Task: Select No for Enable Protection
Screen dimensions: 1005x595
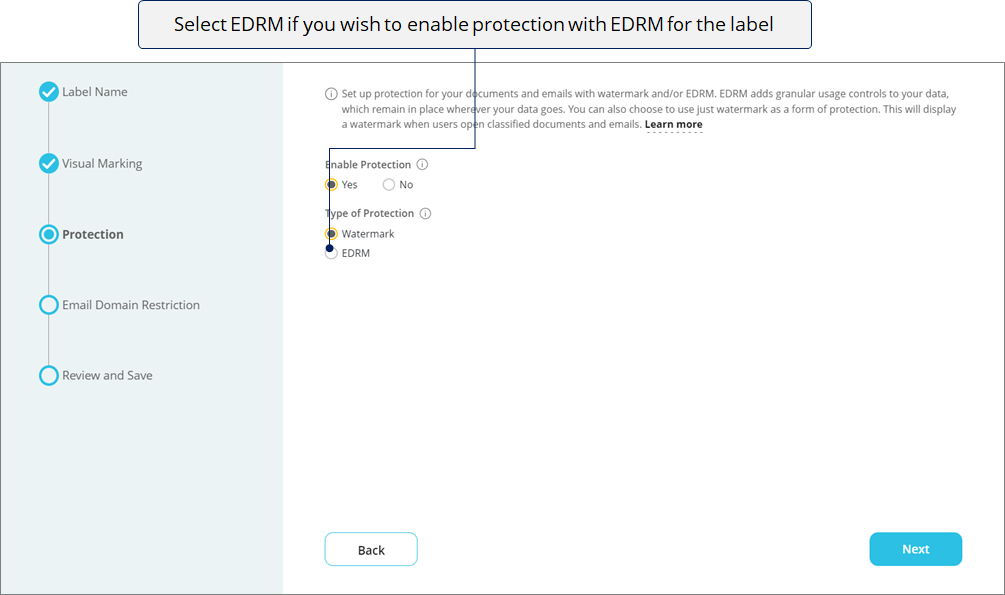Action: (x=389, y=185)
